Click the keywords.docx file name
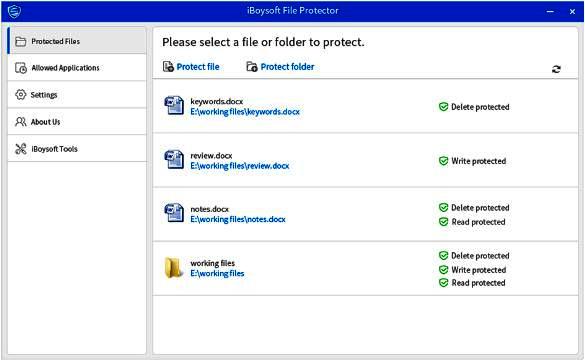The height and width of the screenshot is (361, 585). pos(216,101)
